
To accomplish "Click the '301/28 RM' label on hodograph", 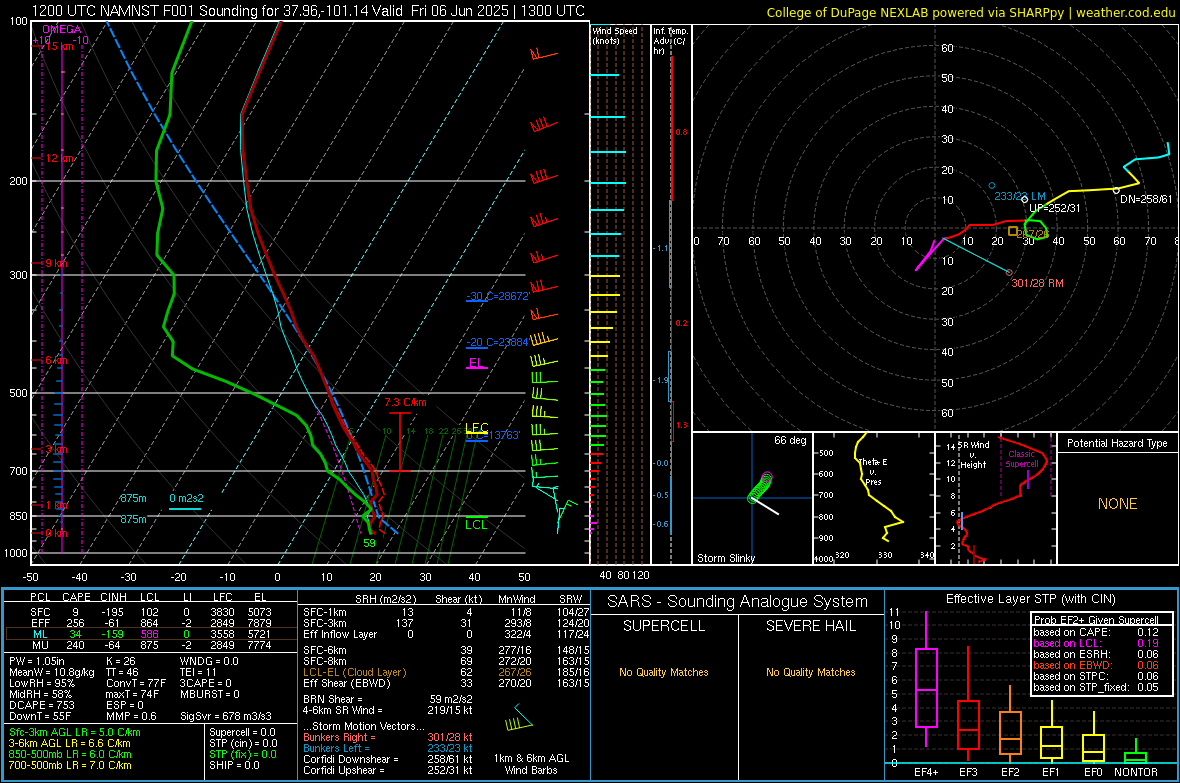I will pos(1037,283).
